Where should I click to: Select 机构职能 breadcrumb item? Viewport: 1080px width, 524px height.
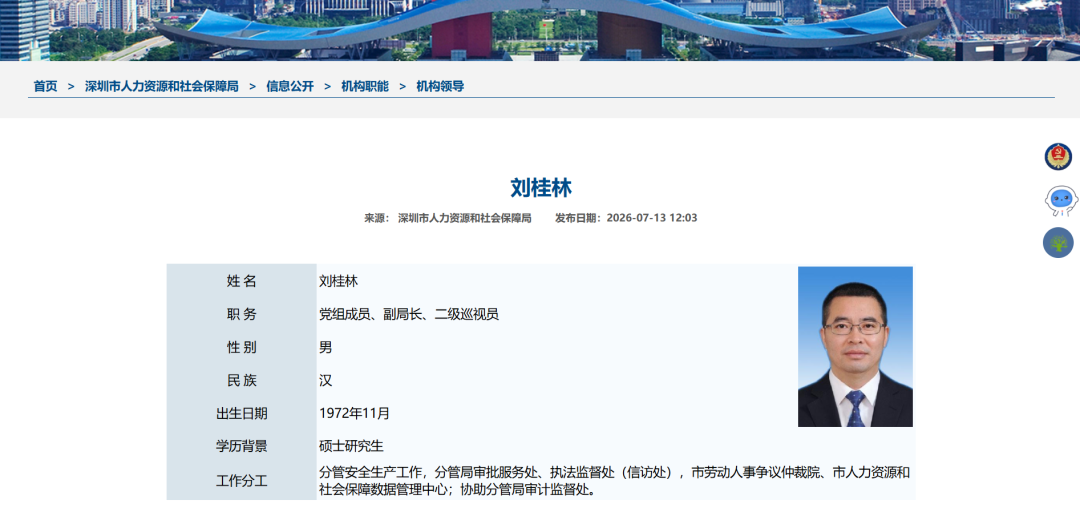pyautogui.click(x=365, y=86)
